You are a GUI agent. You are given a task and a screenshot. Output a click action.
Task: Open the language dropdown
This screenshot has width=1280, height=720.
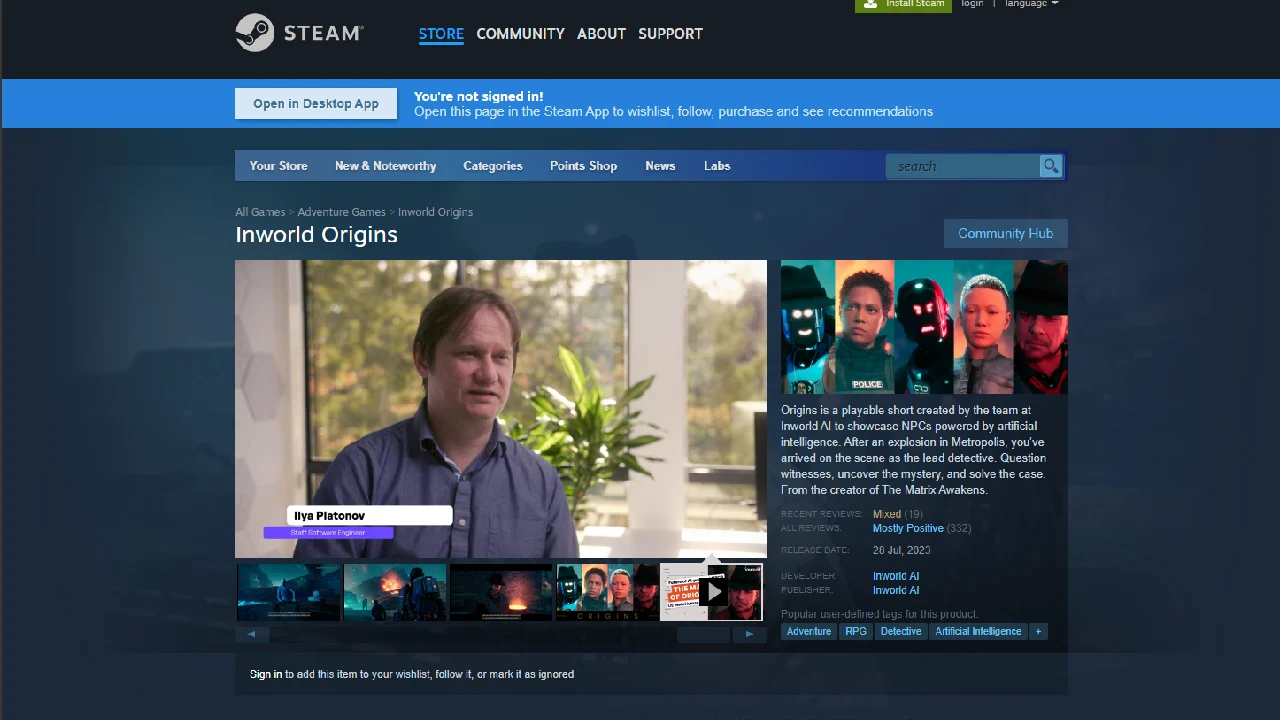pos(1031,4)
